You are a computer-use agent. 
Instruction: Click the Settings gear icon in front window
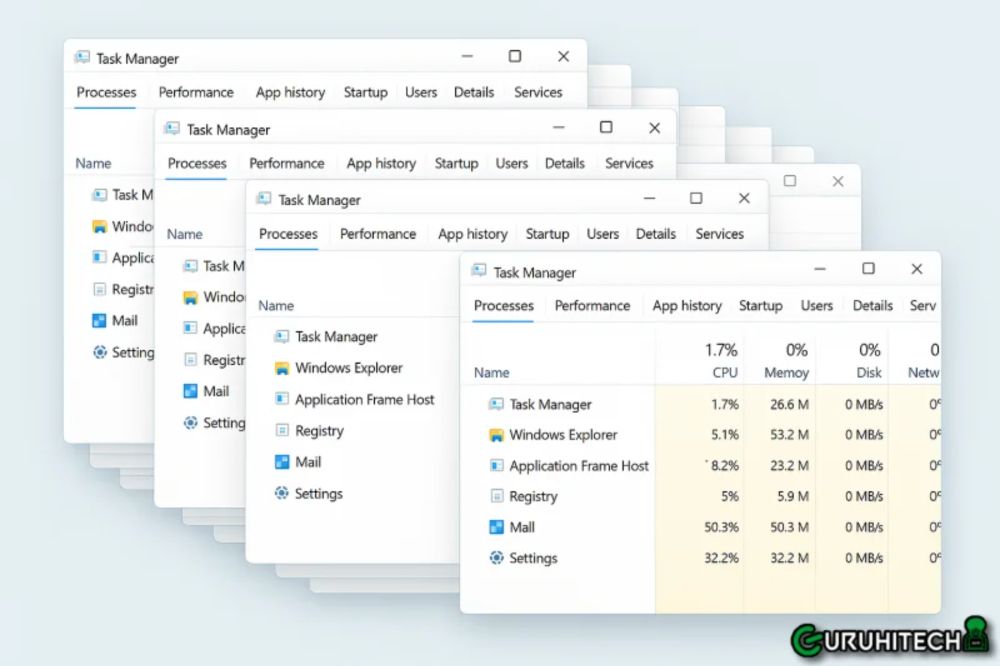[496, 558]
